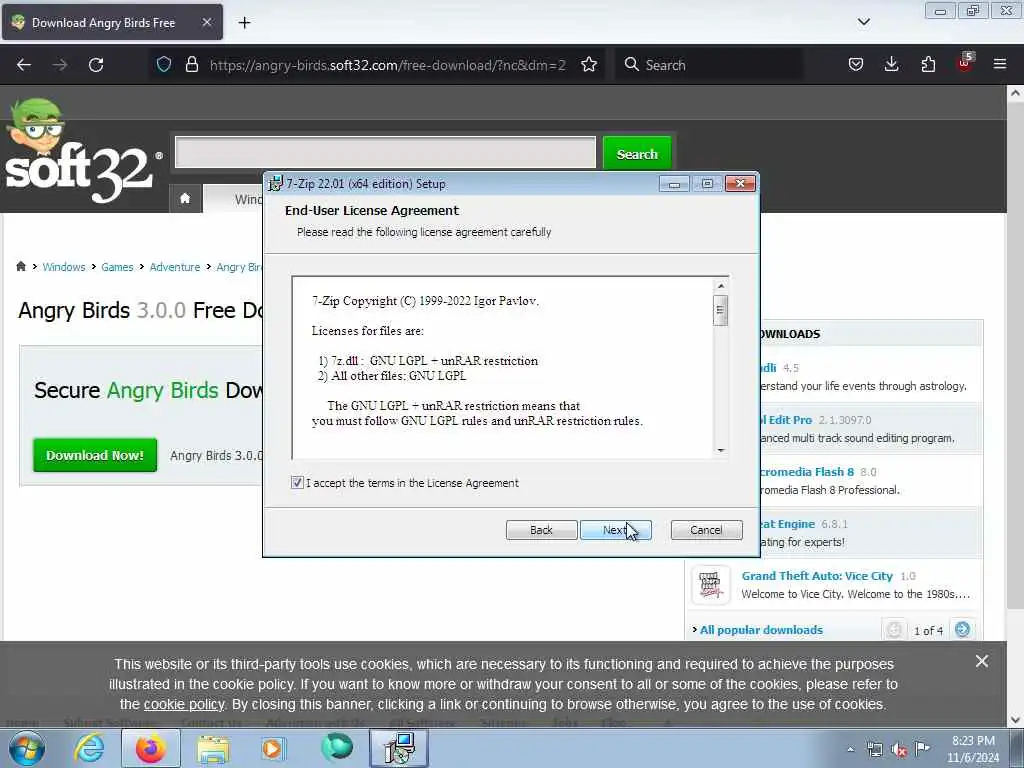Viewport: 1024px width, 768px height.
Task: Click the next page arrow beside 1 of 4
Action: [x=962, y=630]
